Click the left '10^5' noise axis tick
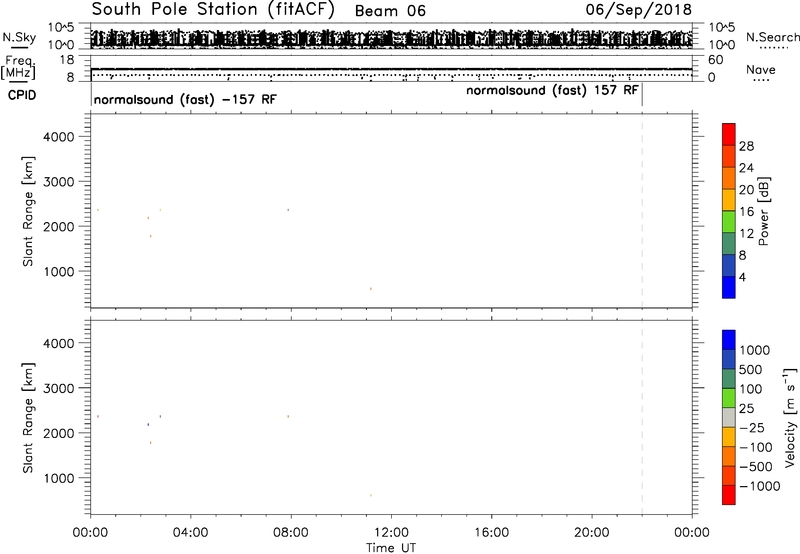The width and height of the screenshot is (800, 554). [x=61, y=27]
